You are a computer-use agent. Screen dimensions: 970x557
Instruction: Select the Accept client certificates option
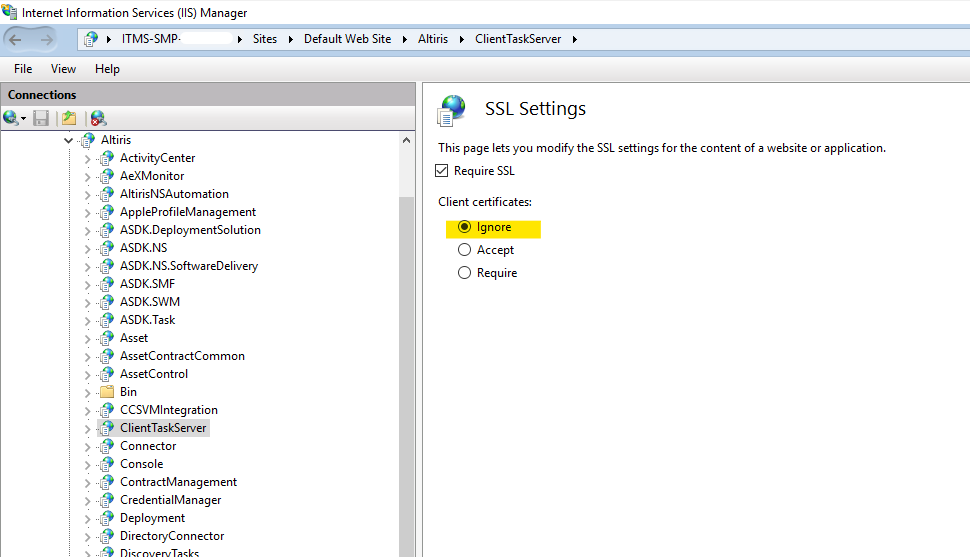point(464,250)
